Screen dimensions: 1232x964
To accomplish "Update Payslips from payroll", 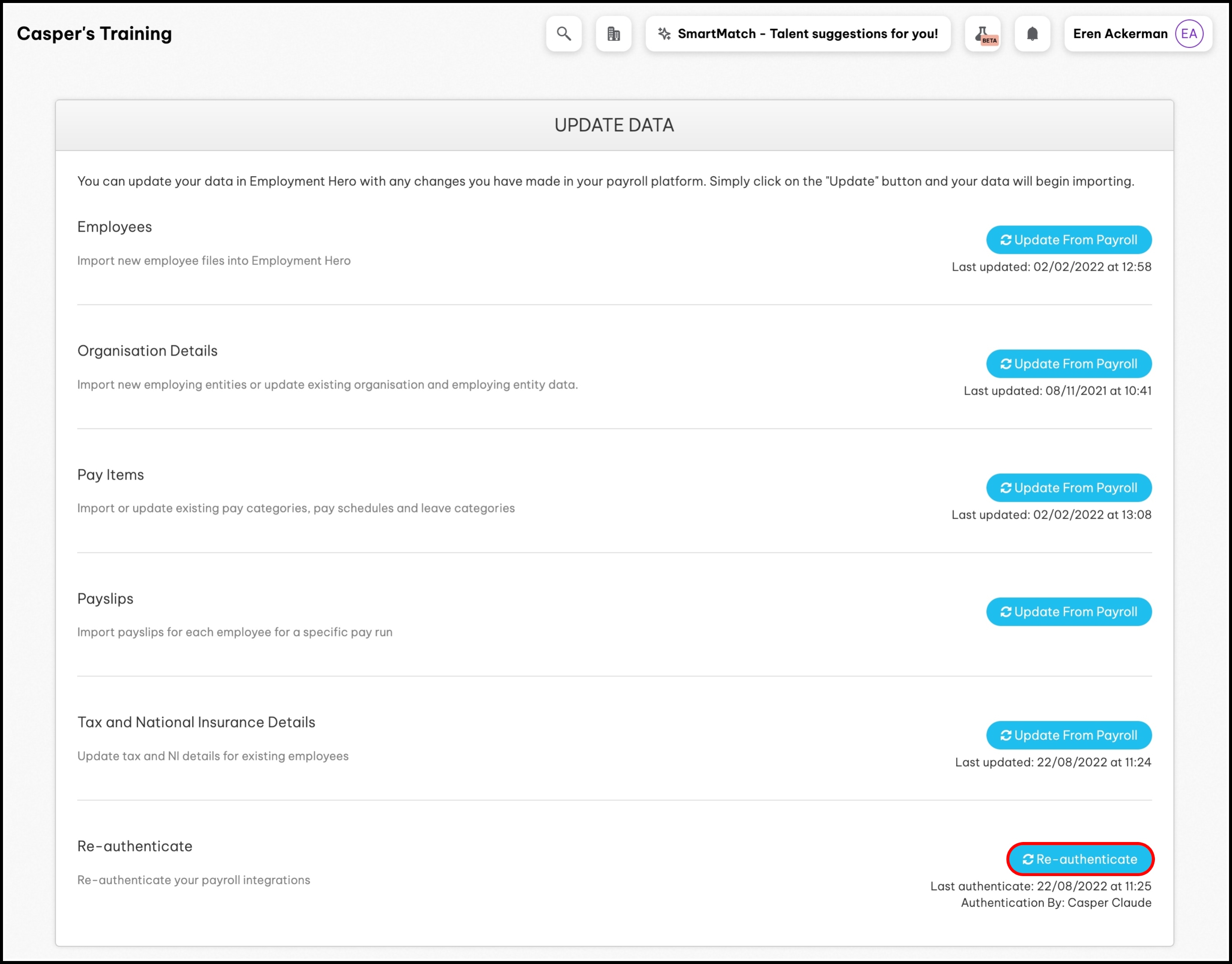I will point(1069,612).
